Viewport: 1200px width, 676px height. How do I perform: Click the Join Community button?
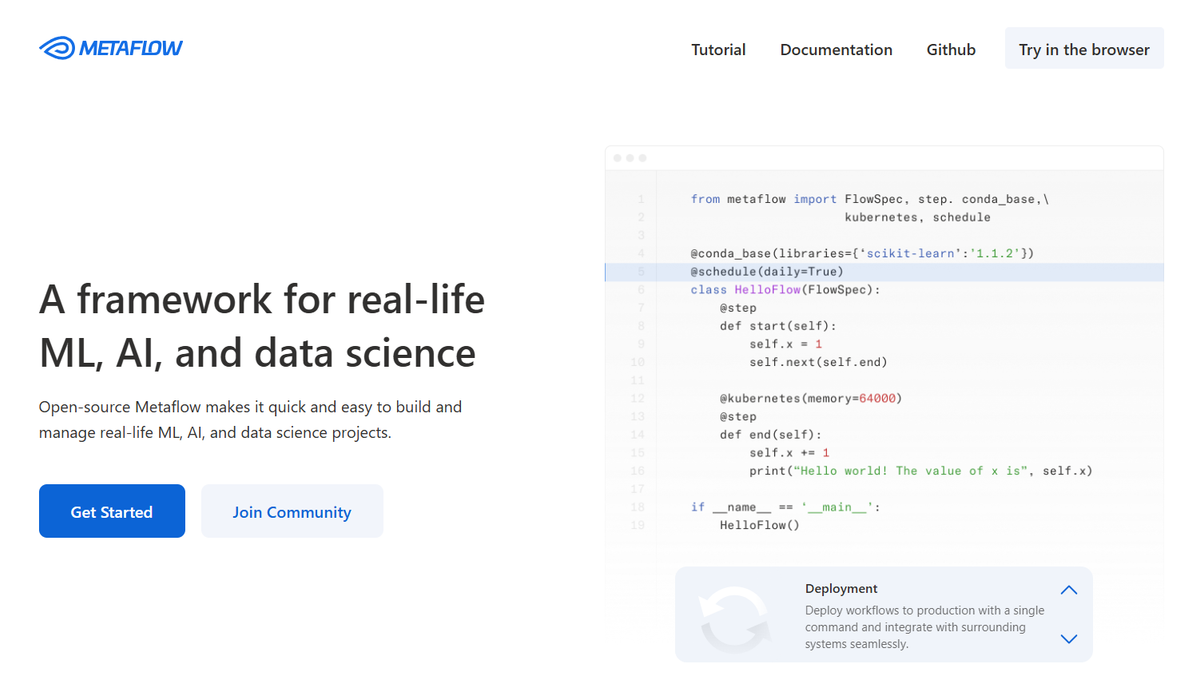point(291,511)
